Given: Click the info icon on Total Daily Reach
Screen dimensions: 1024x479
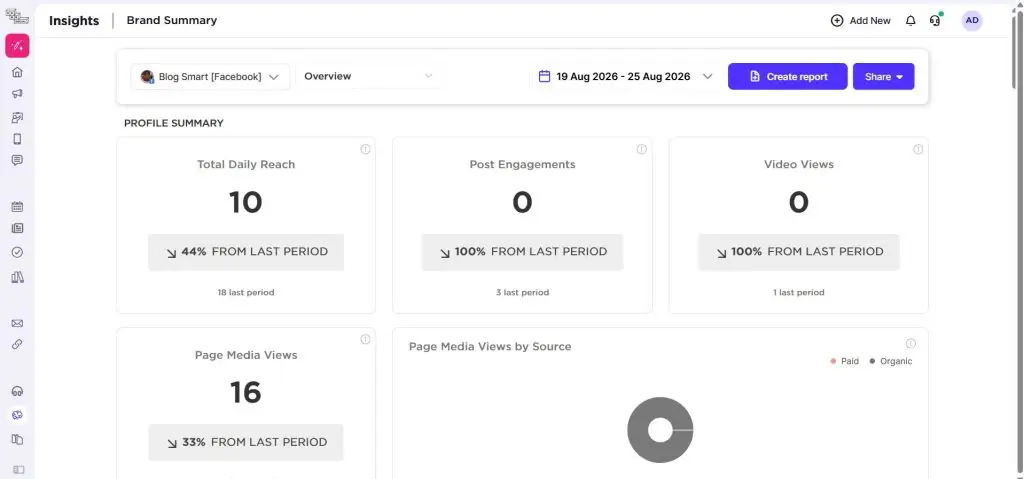Looking at the screenshot, I should pyautogui.click(x=365, y=149).
